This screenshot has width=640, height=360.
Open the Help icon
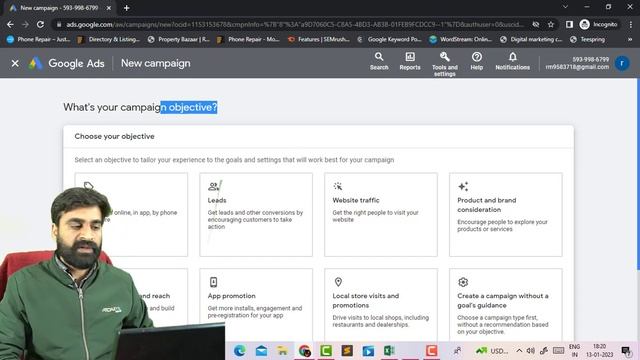point(476,61)
